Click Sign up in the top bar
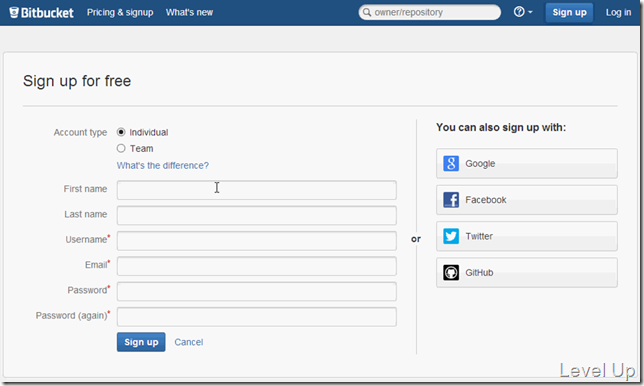 pos(569,12)
